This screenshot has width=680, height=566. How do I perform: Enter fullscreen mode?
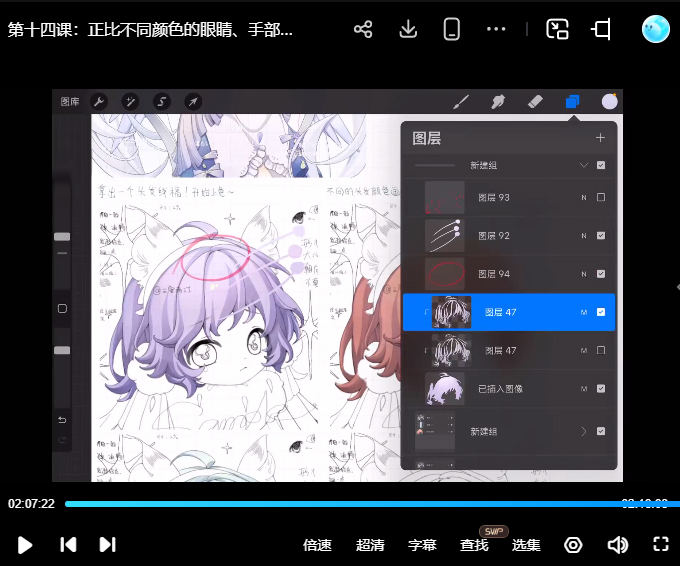pyautogui.click(x=660, y=545)
